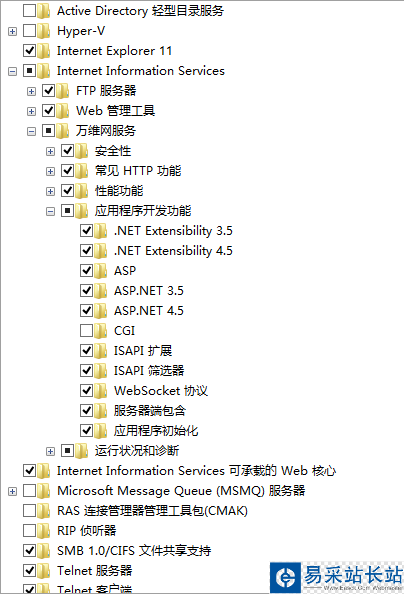Click the Hyper-V folder icon
Screen dimensions: 404x594
point(44,31)
